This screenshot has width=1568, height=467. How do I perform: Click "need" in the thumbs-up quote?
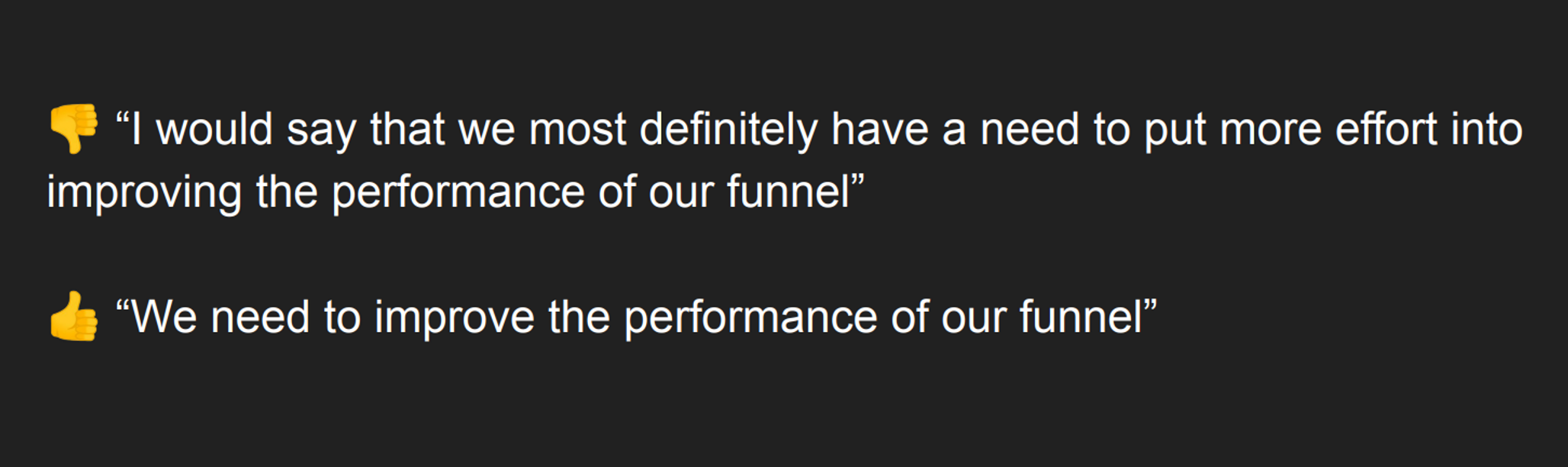[x=260, y=317]
